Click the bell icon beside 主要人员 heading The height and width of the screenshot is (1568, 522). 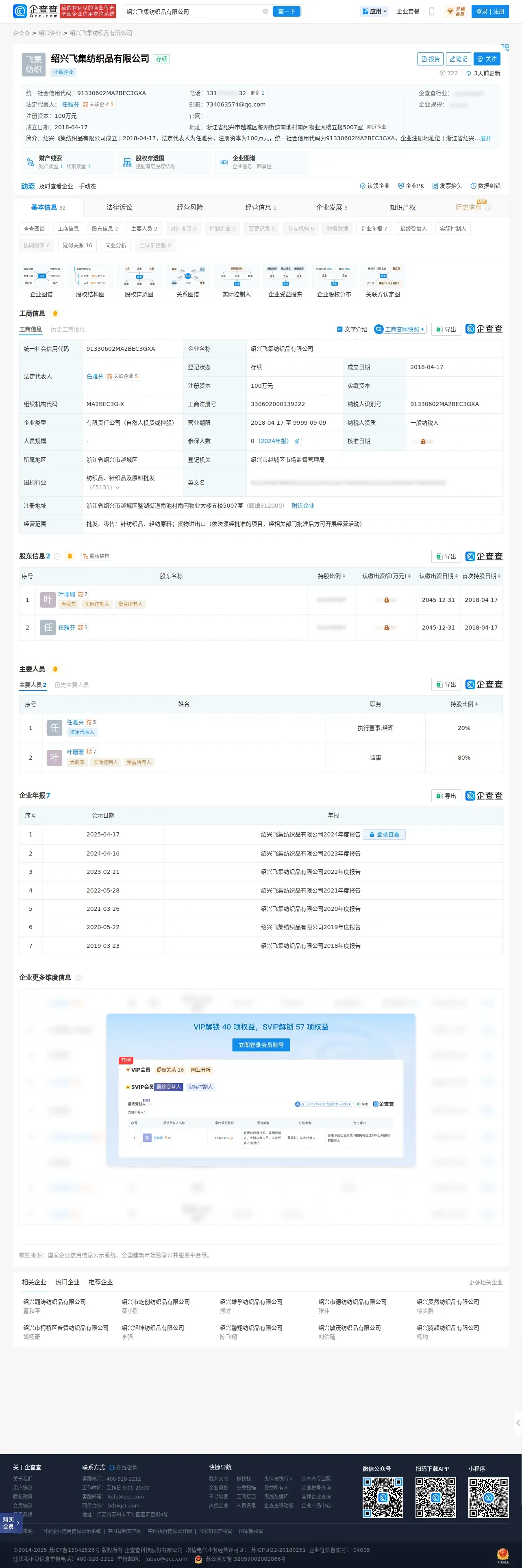tap(55, 669)
